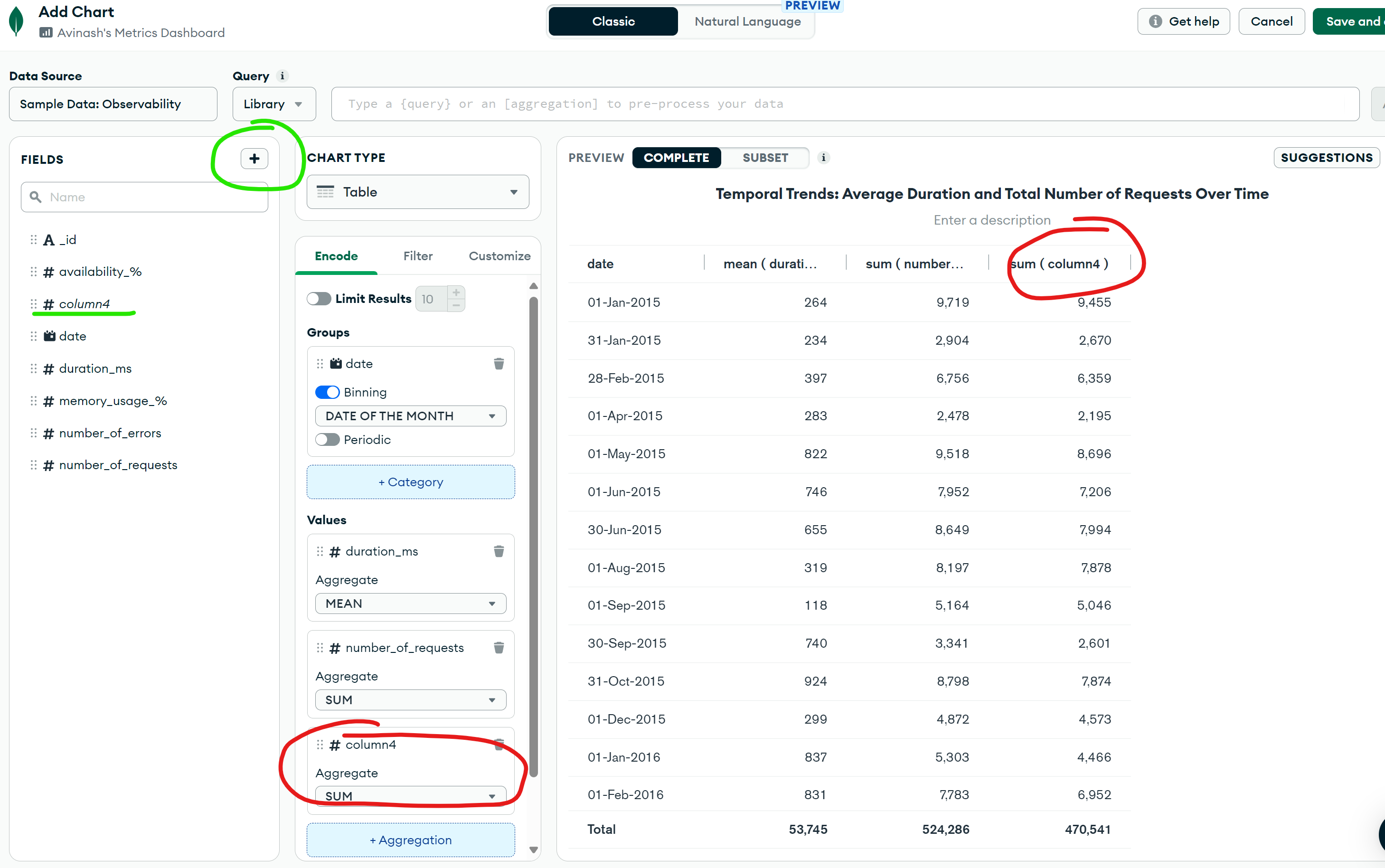Click the + Aggregation button
Viewport: 1385px width, 868px height.
410,840
